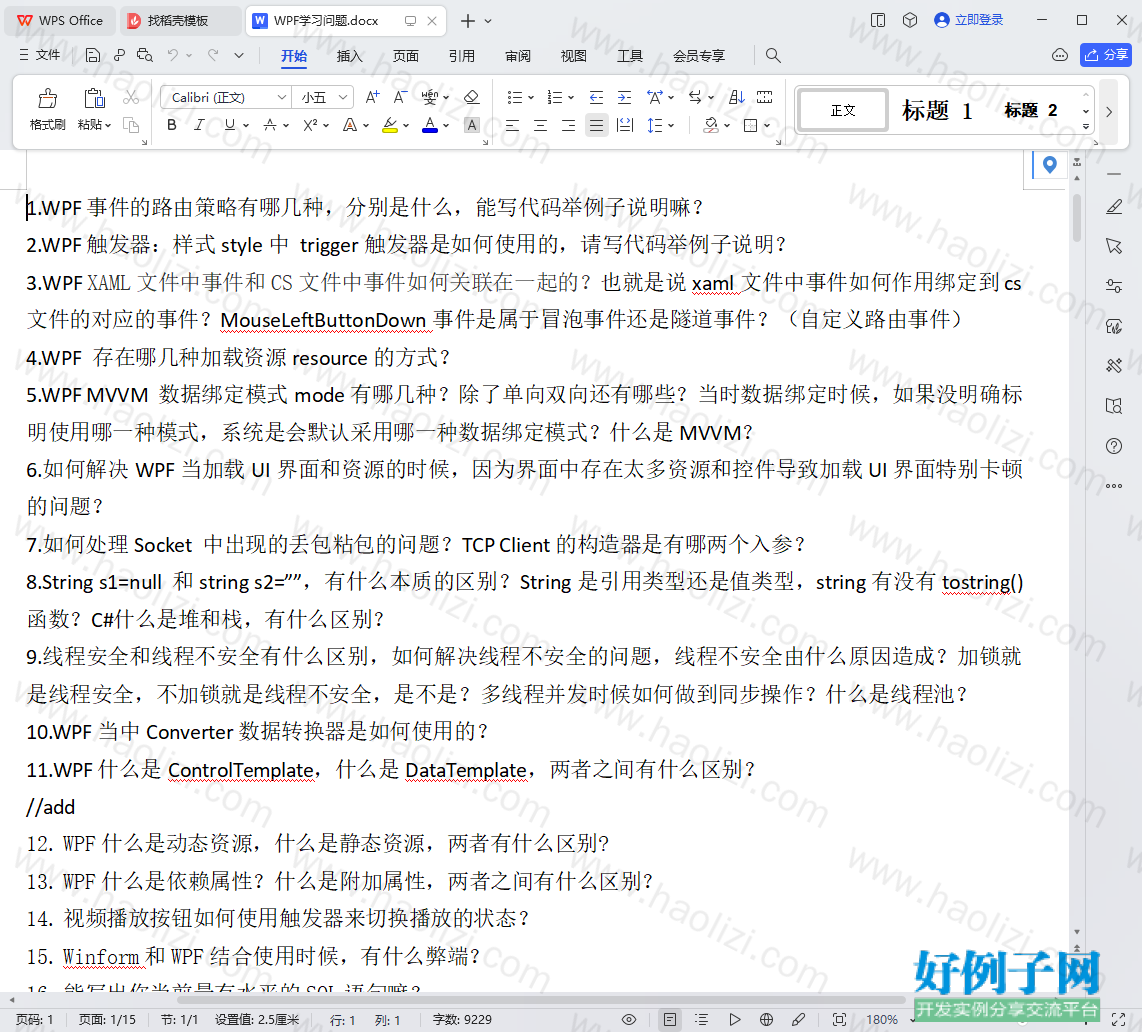Click the Print Preview icon in quick toolbar
Viewport: 1142px width, 1032px height.
(145, 55)
